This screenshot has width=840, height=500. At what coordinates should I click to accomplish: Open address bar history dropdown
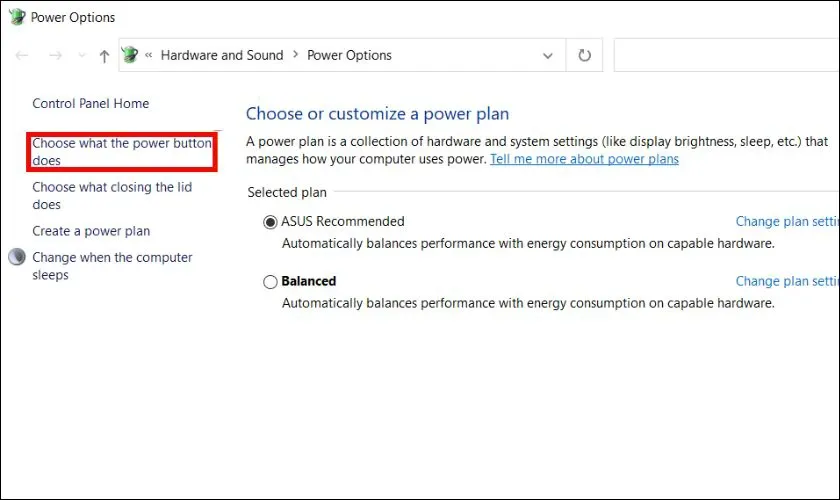[x=548, y=55]
